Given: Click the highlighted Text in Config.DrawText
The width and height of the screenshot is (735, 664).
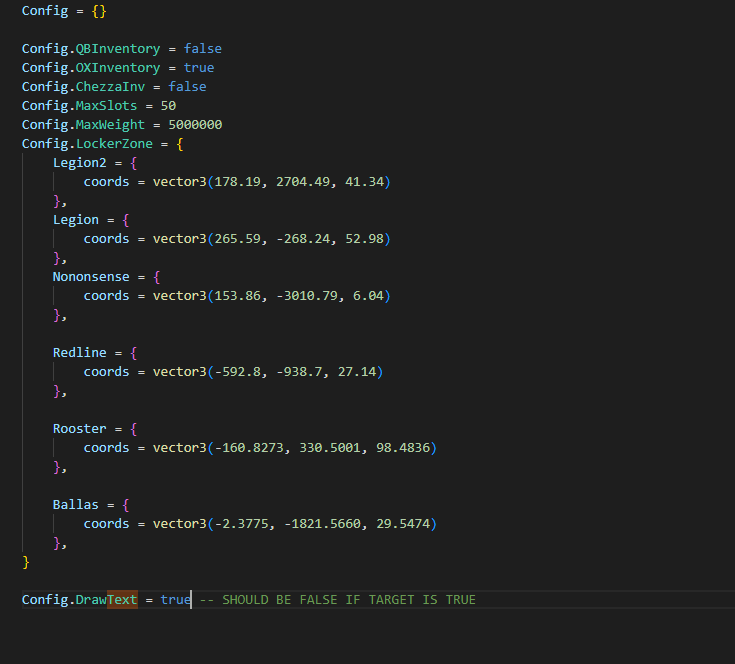Looking at the screenshot, I should click(122, 600).
